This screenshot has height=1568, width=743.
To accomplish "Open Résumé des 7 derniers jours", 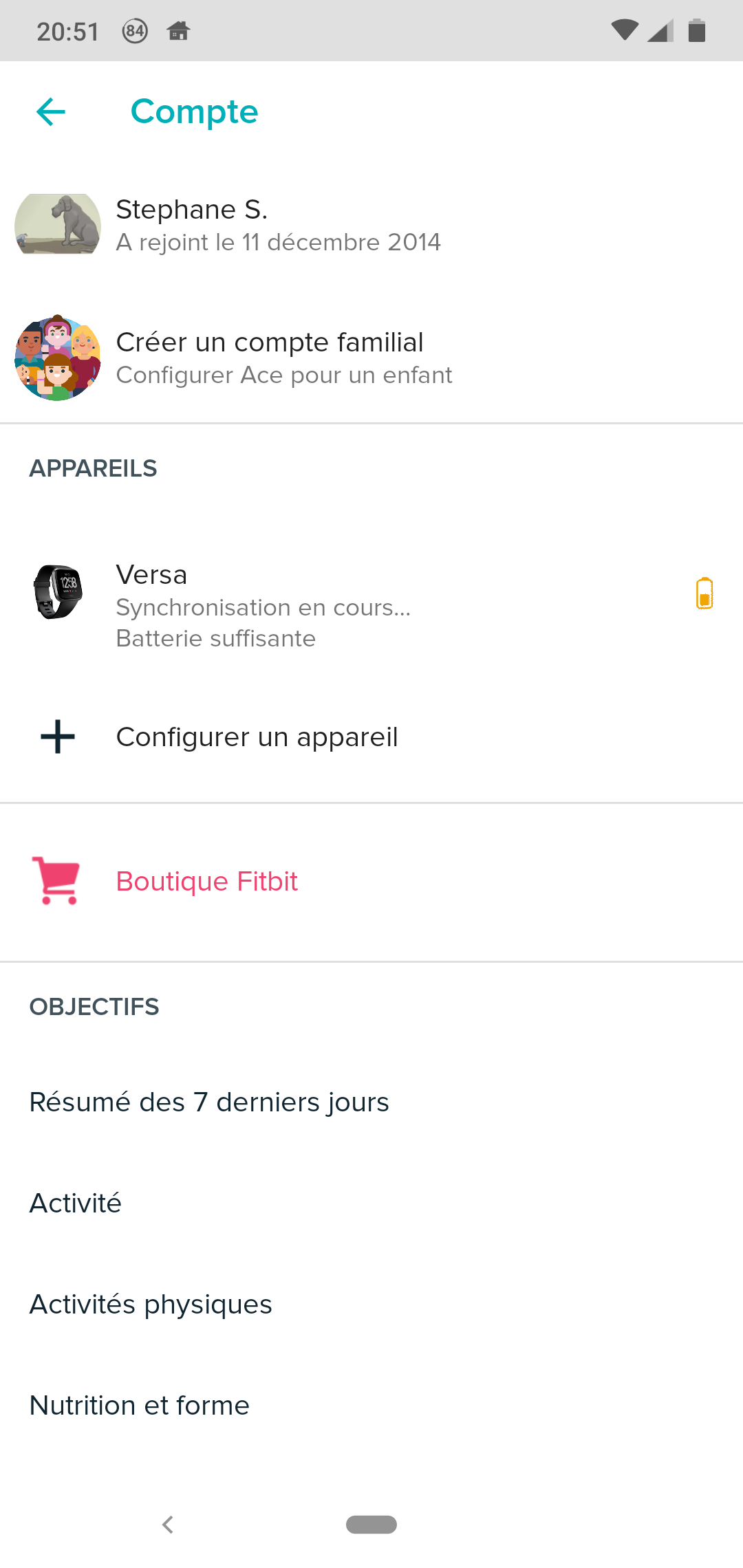I will 209,1102.
